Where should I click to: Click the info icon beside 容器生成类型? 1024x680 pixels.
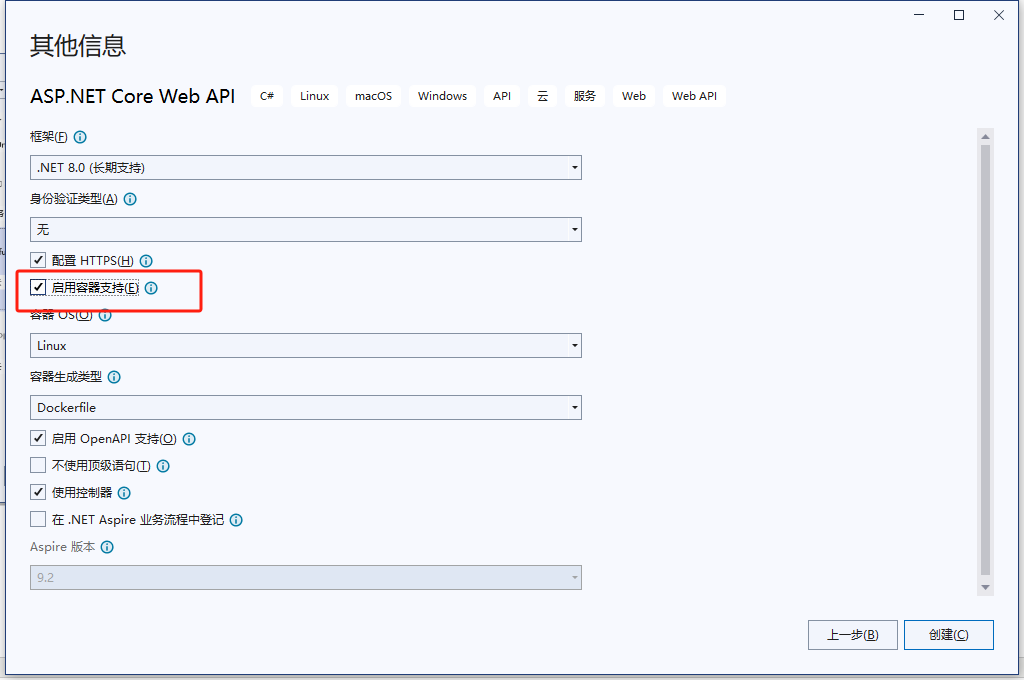(x=114, y=377)
